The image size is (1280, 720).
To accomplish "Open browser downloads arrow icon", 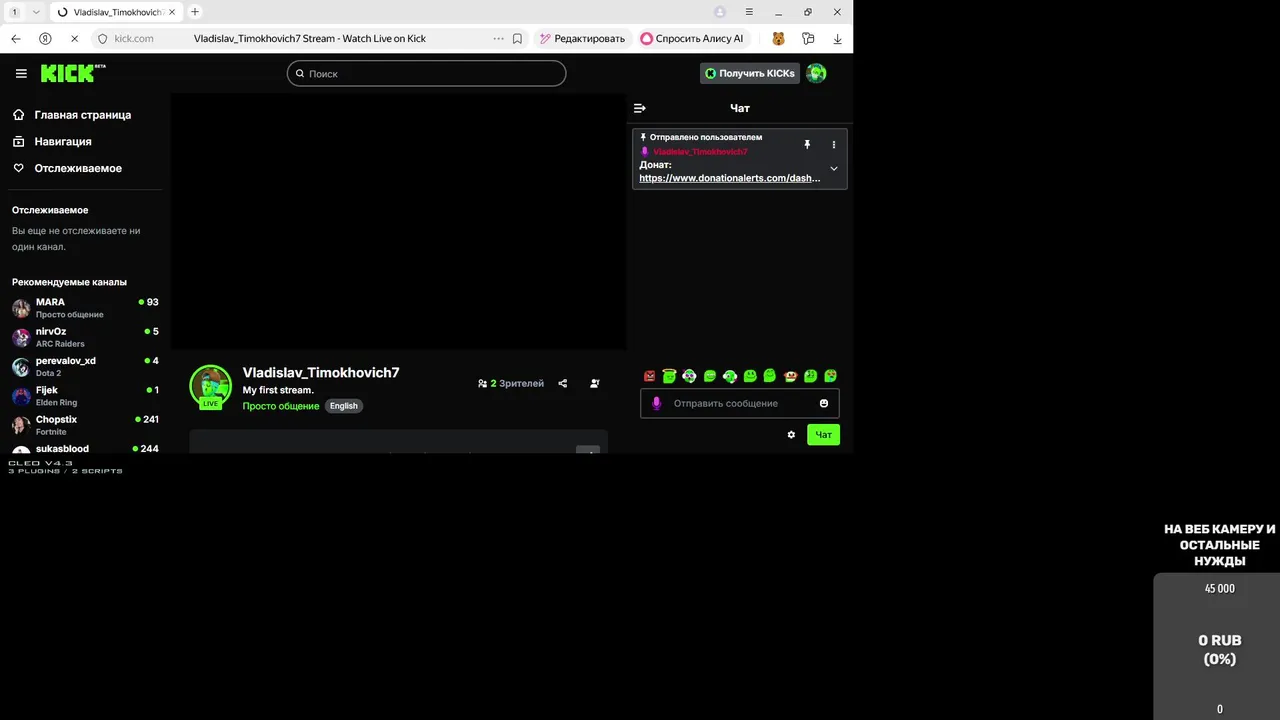I will click(x=837, y=38).
